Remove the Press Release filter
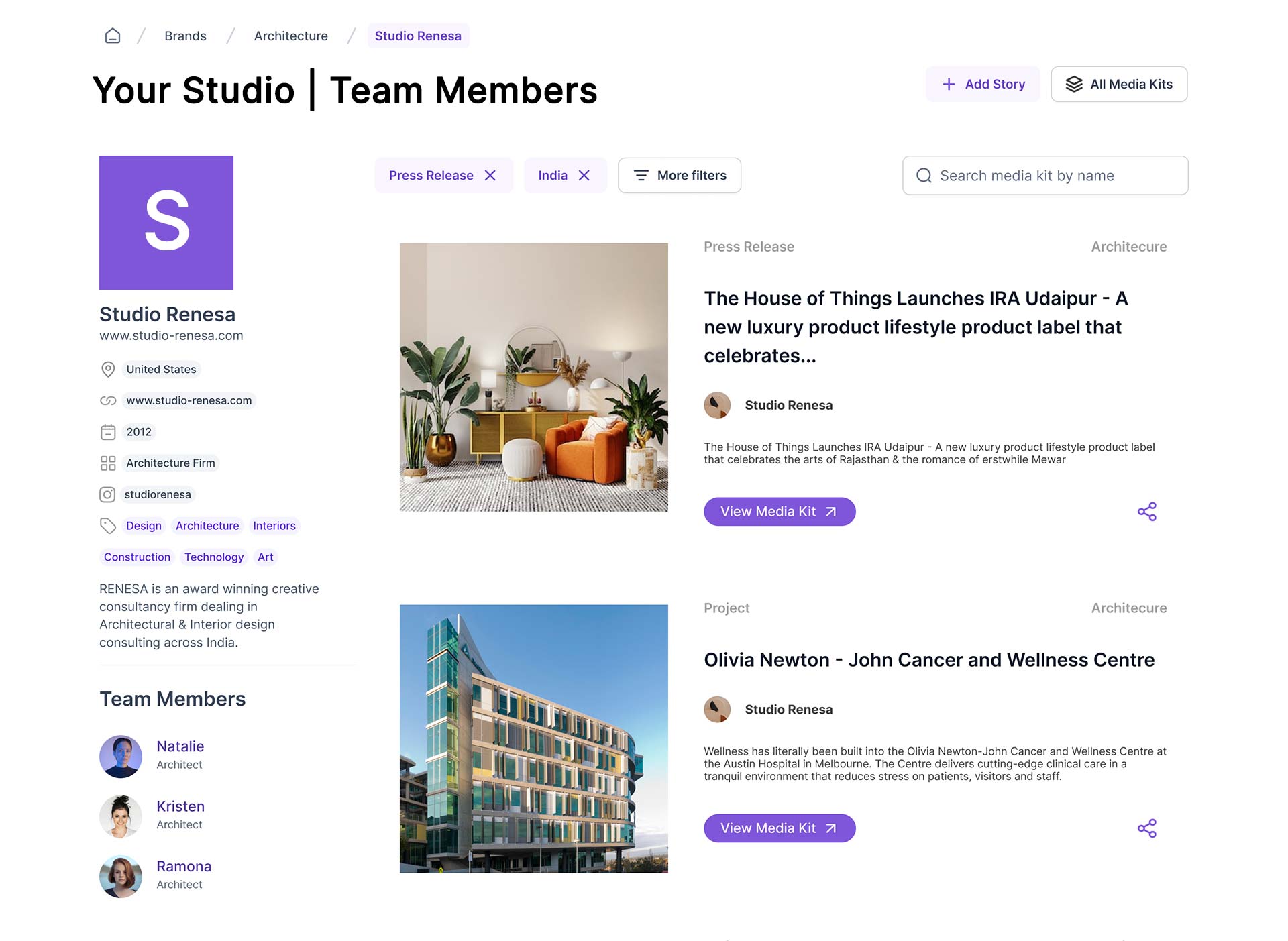The width and height of the screenshot is (1288, 941). click(491, 175)
